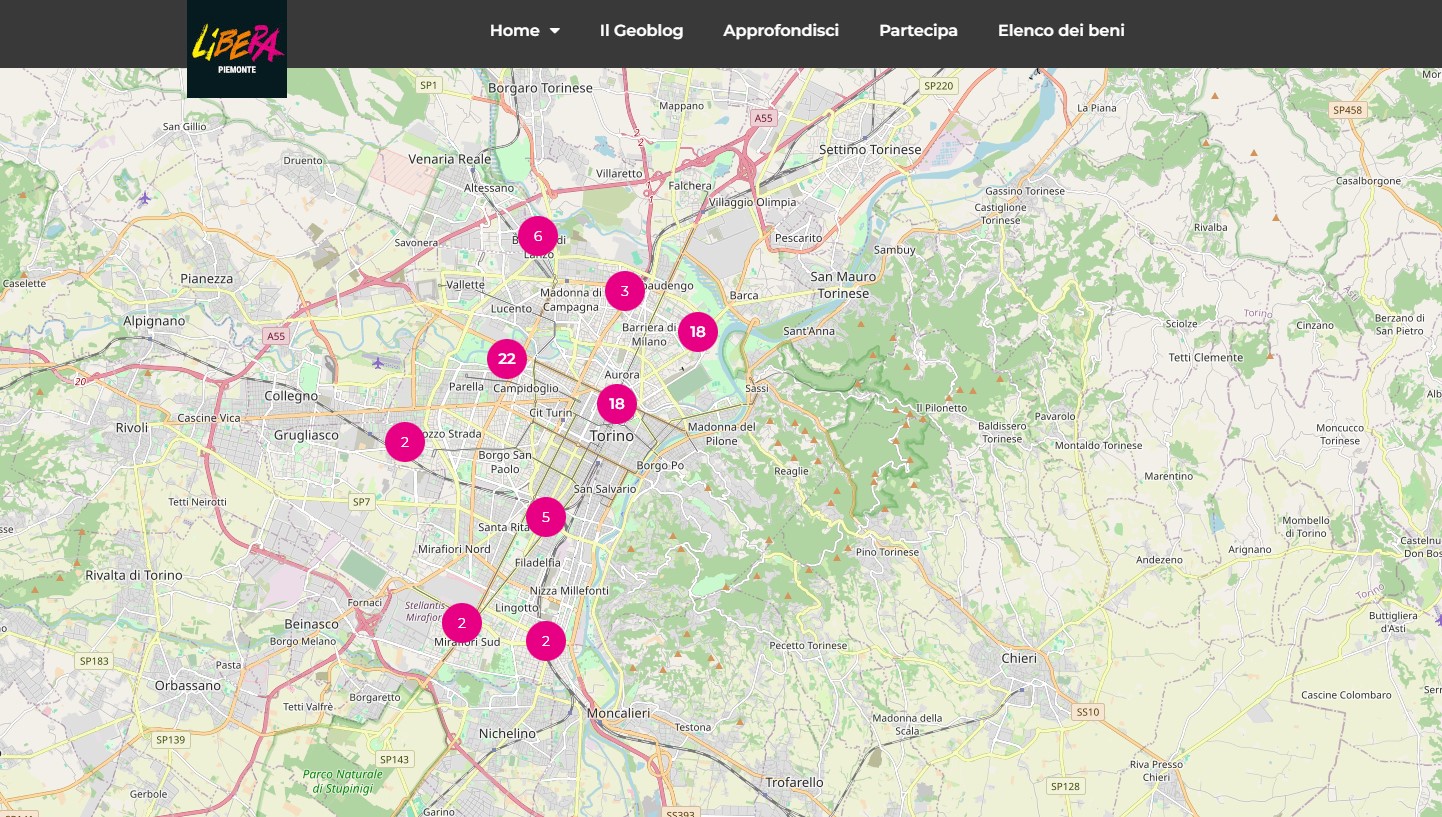
Task: Navigate to Approfondisci
Action: pos(781,31)
